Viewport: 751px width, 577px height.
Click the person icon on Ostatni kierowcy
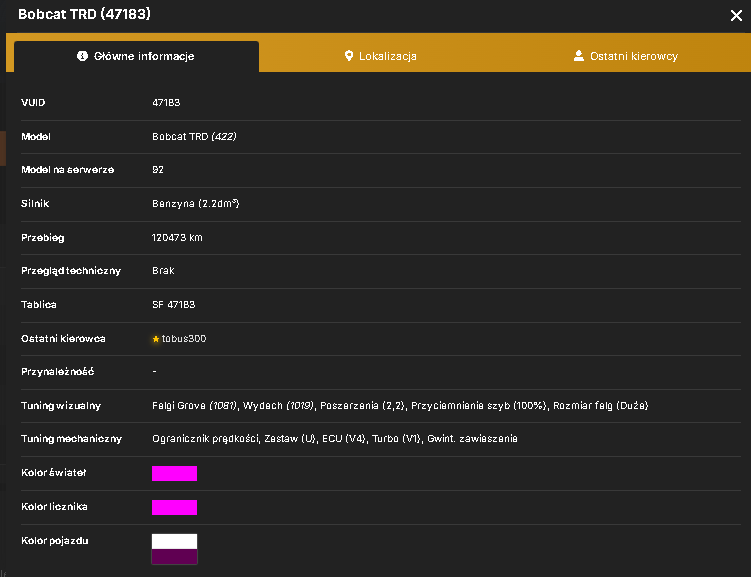[579, 56]
